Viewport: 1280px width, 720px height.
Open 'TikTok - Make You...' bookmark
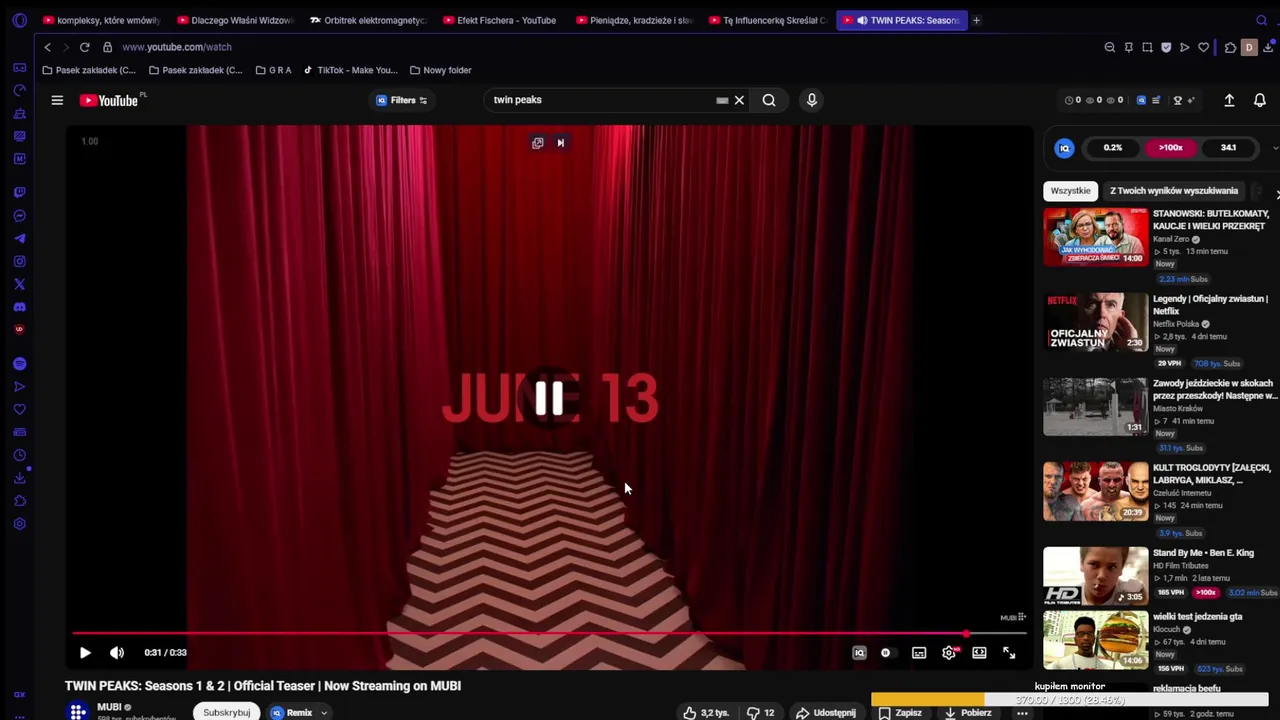click(351, 70)
